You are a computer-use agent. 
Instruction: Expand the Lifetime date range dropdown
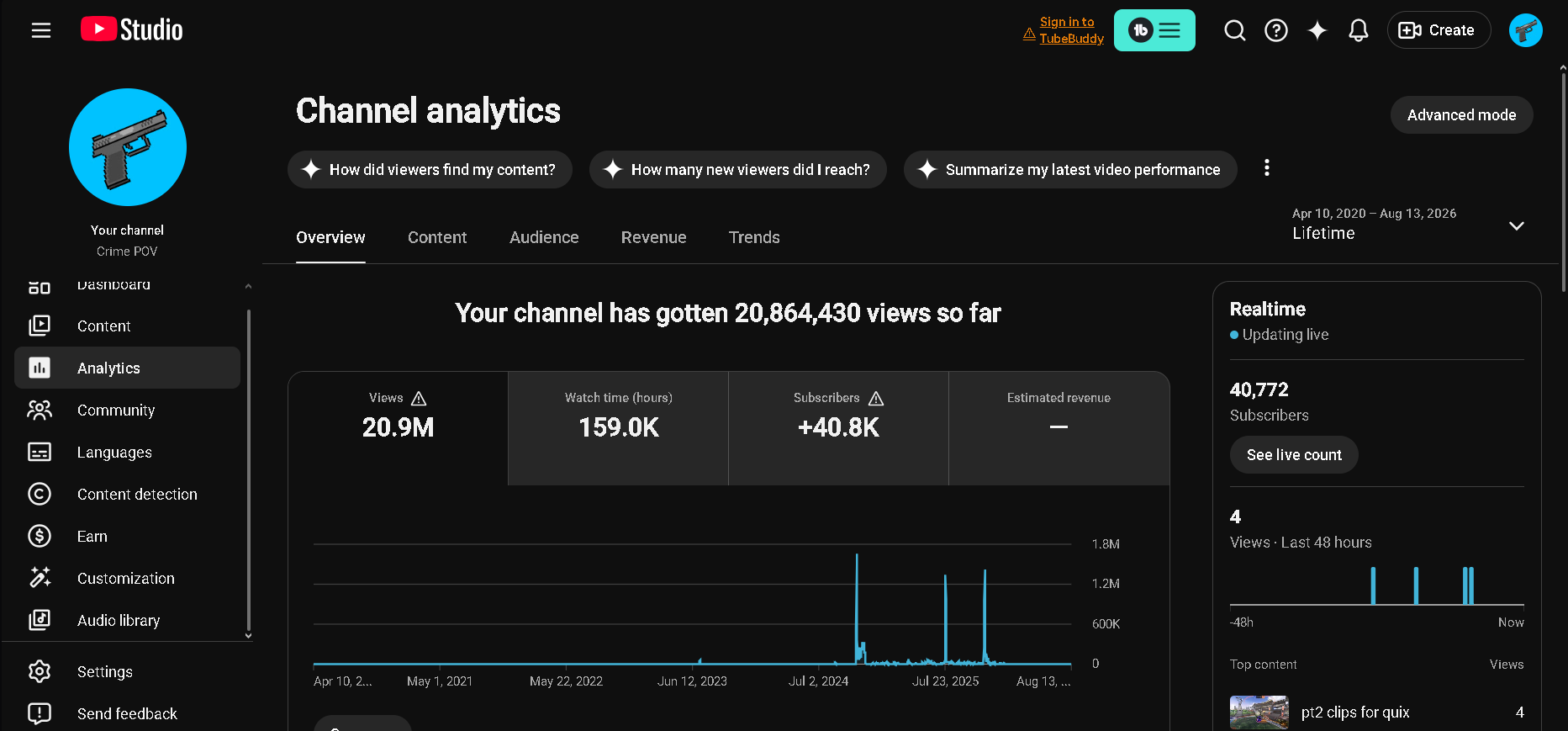pyautogui.click(x=1517, y=225)
